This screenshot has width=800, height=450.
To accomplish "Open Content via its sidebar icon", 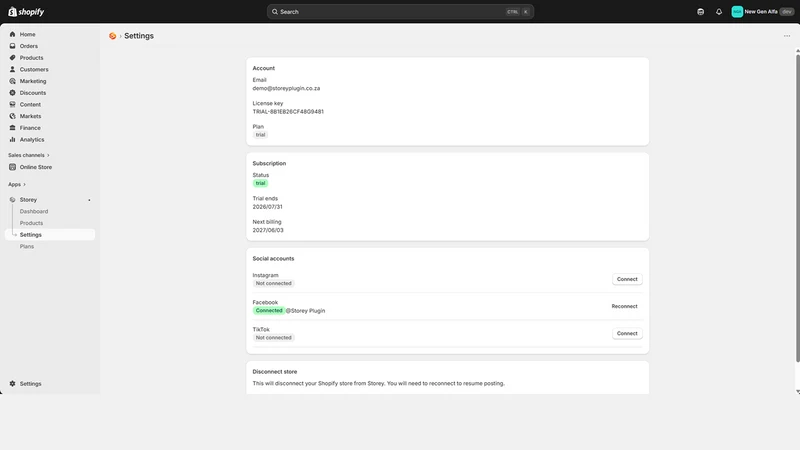I will [x=12, y=105].
